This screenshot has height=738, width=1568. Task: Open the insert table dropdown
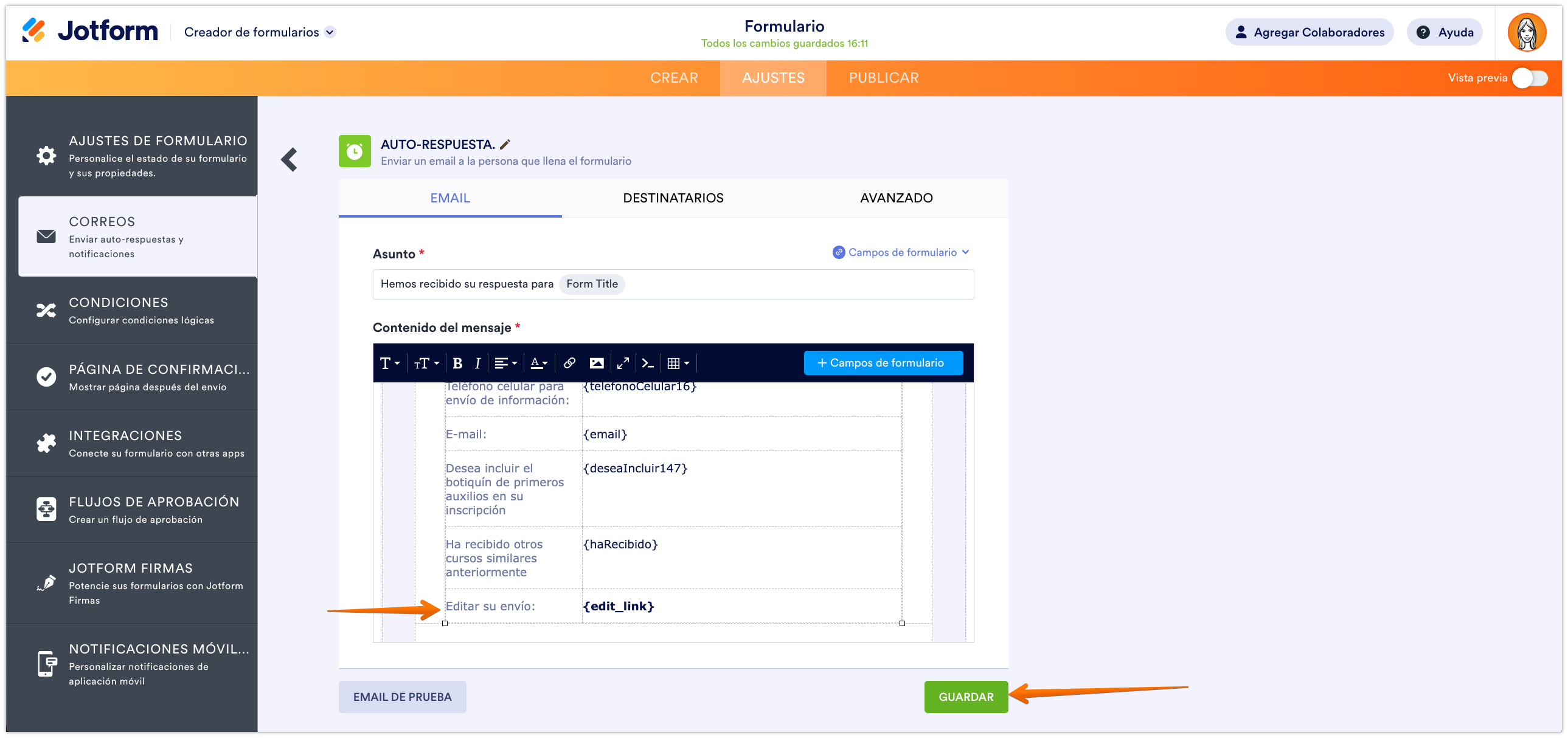tap(678, 363)
